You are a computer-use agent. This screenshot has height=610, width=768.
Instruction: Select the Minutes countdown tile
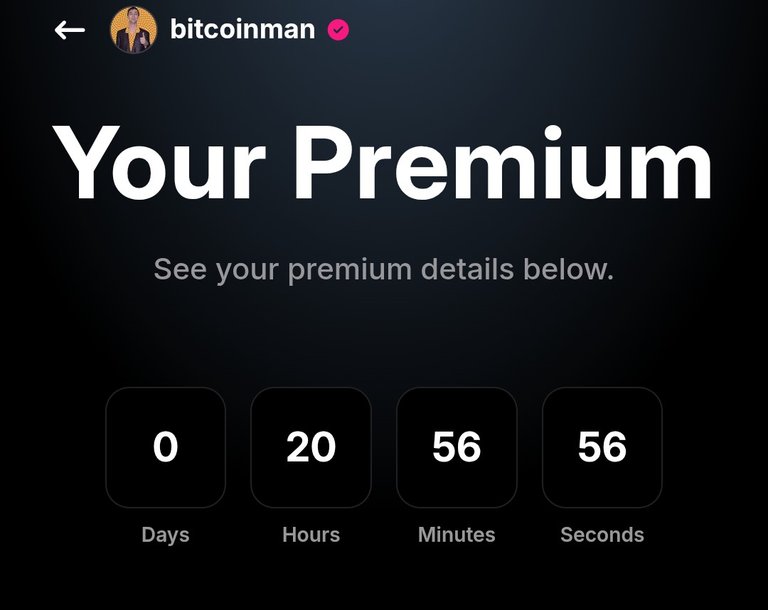[x=456, y=447]
